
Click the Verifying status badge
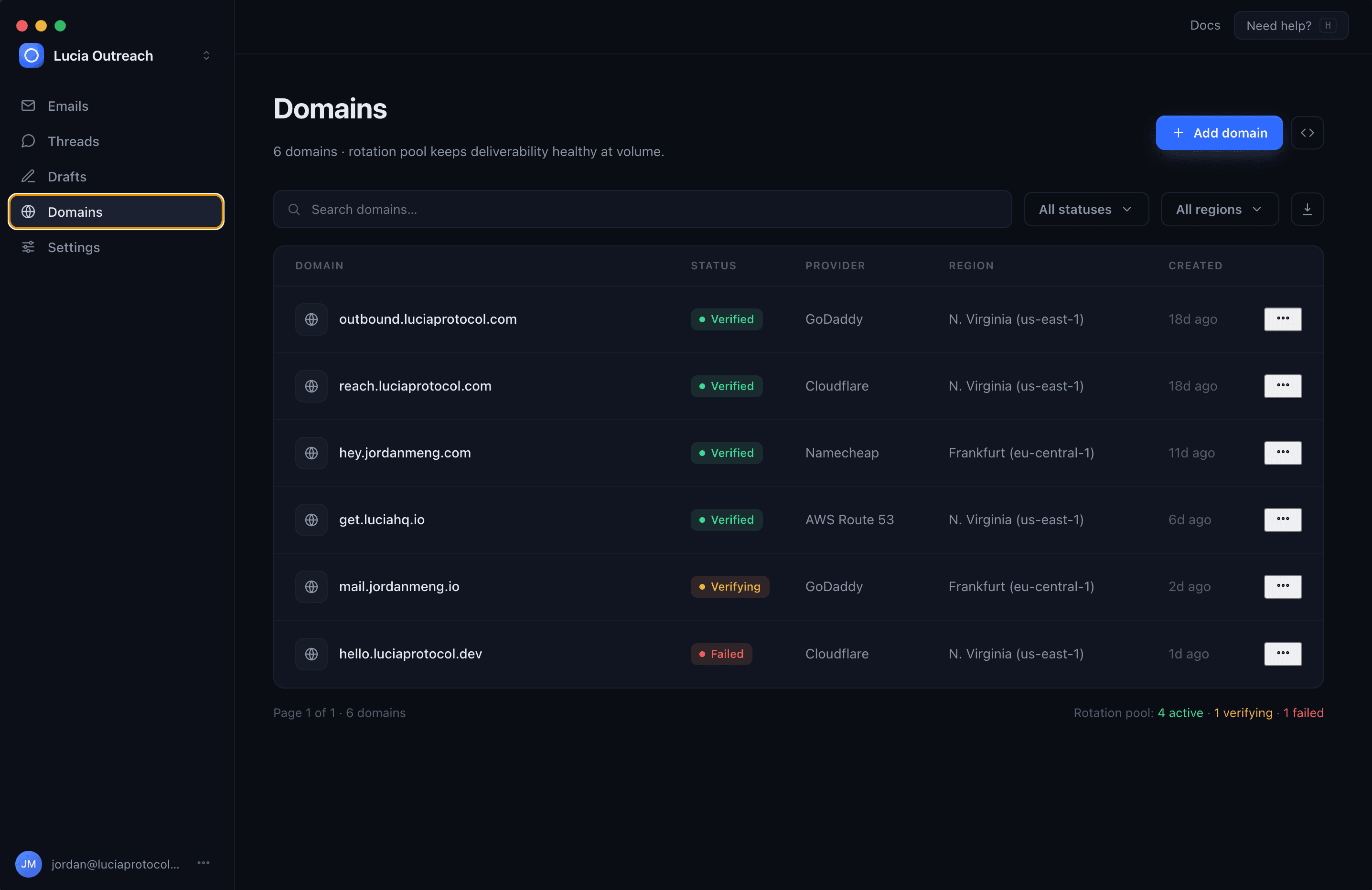click(730, 586)
